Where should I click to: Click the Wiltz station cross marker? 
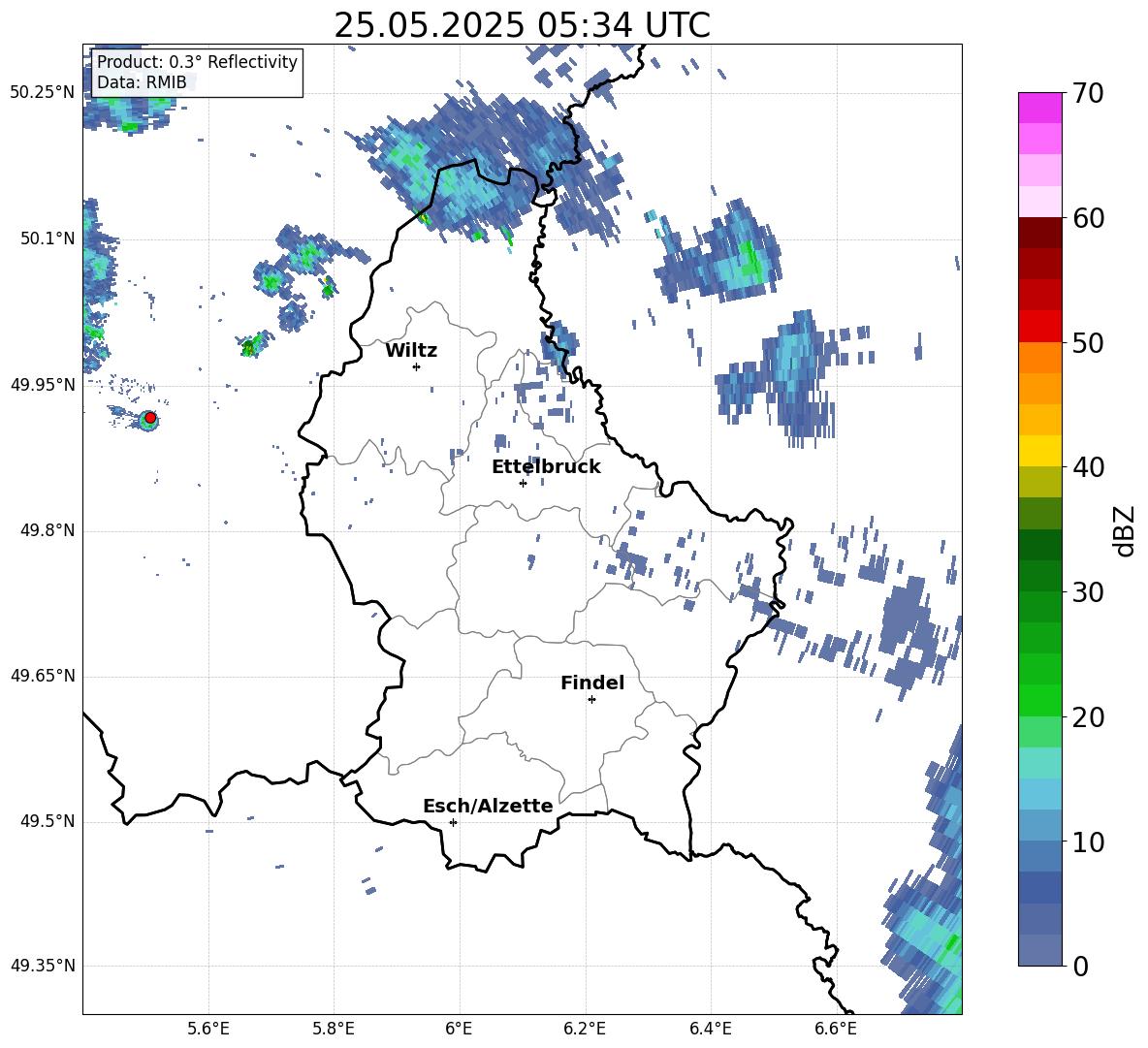click(417, 366)
